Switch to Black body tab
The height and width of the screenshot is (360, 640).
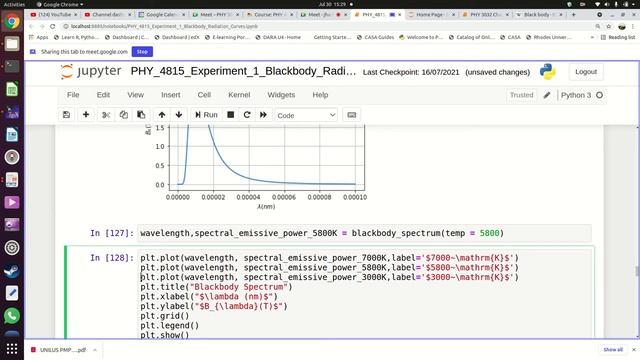pyautogui.click(x=539, y=14)
